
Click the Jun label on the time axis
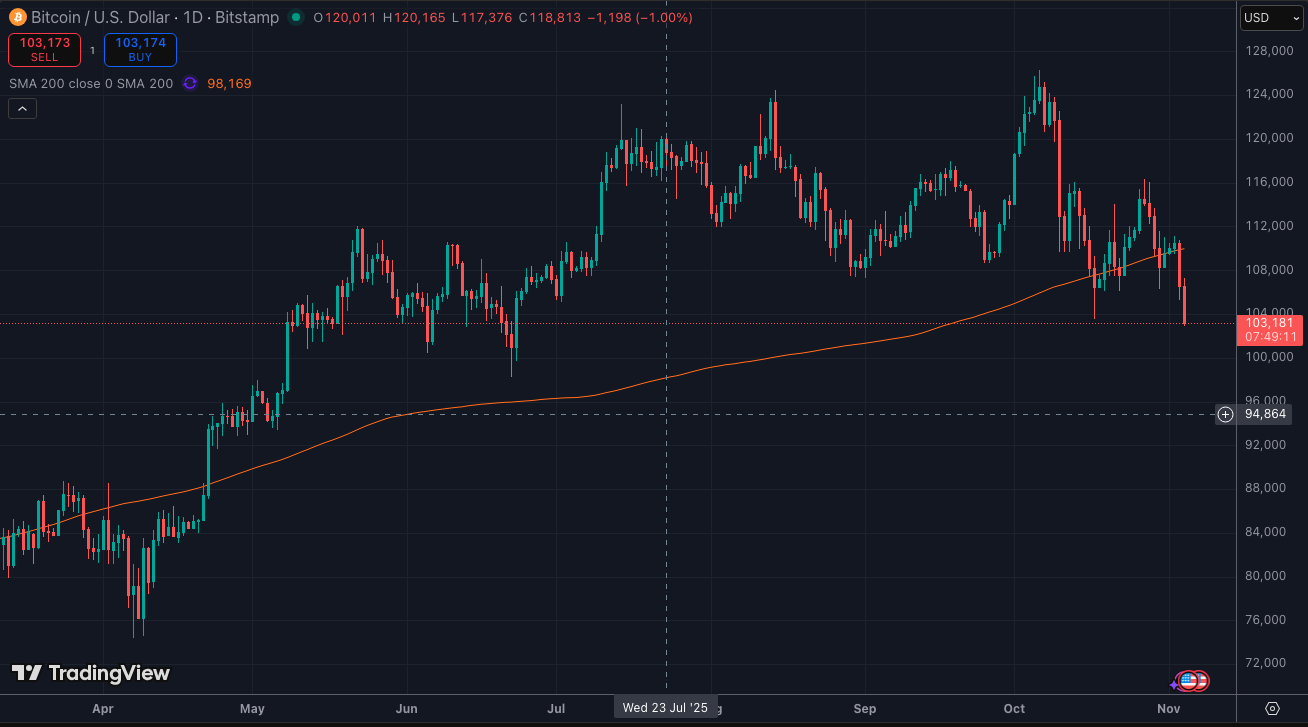[406, 709]
